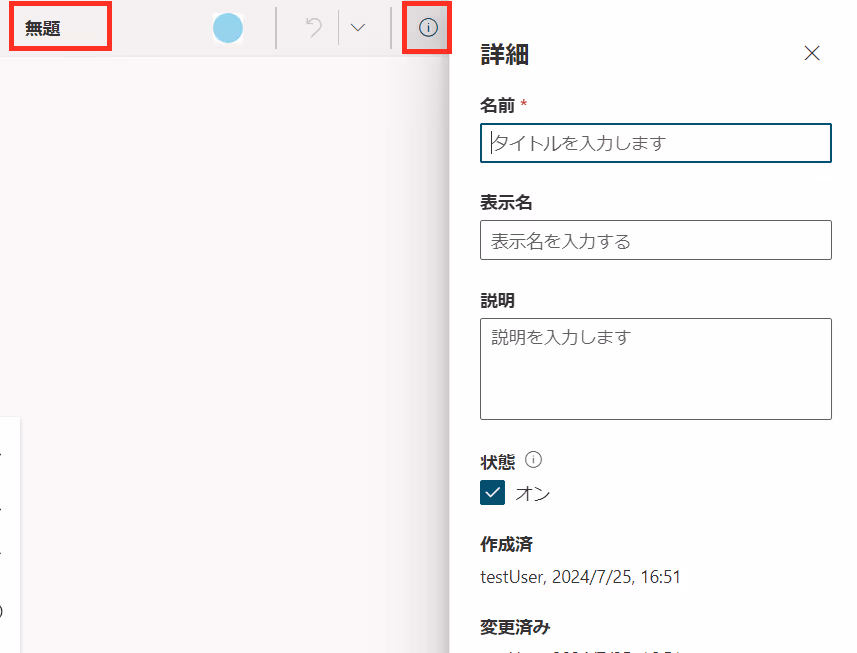This screenshot has height=653, width=857.
Task: Uncheck the オン status checkbox
Action: (x=492, y=492)
